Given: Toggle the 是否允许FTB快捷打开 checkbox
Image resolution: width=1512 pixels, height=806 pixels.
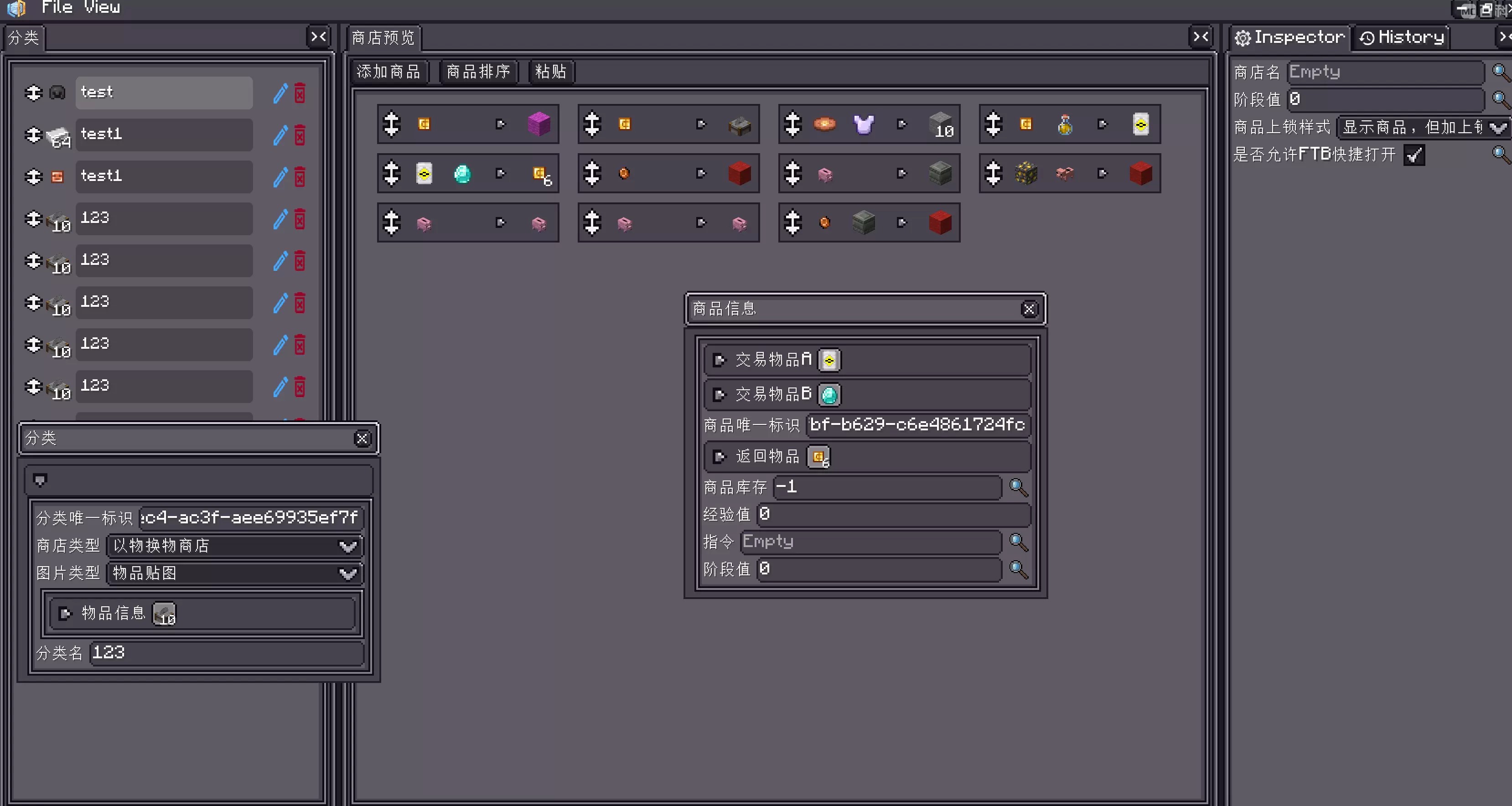Looking at the screenshot, I should (x=1414, y=155).
